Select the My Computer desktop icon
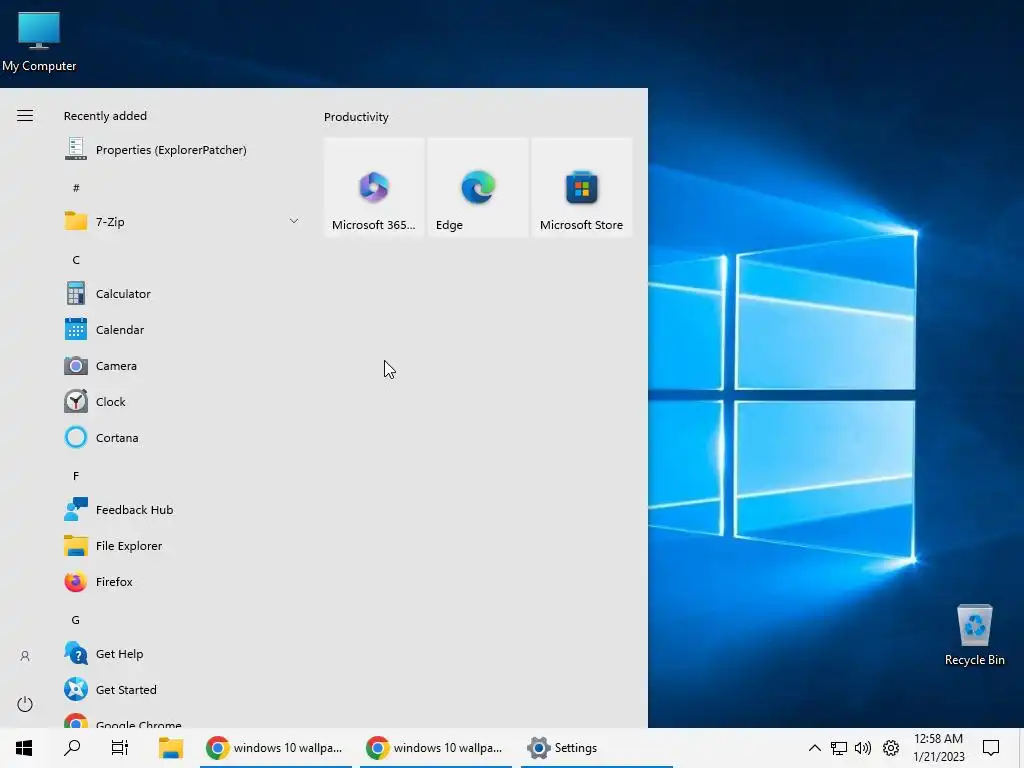 click(39, 42)
